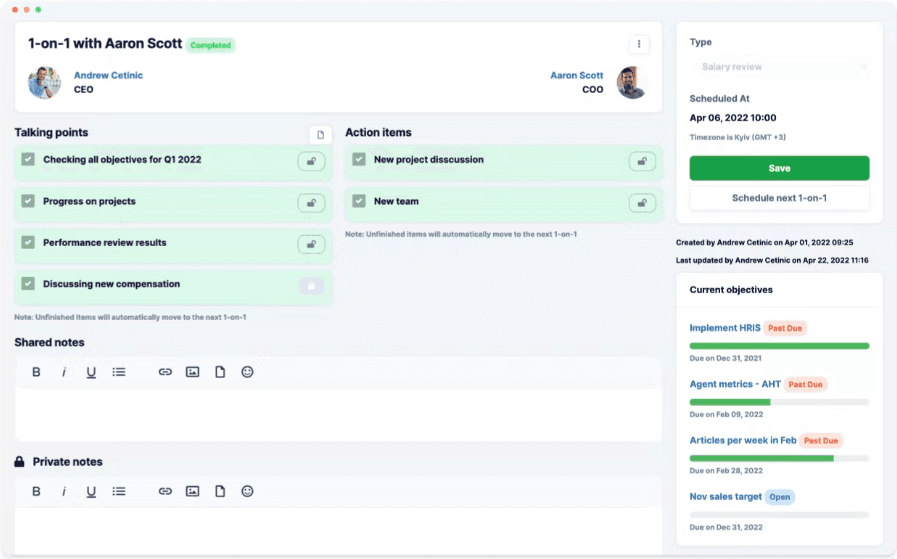
Task: Click Bold icon in Shared notes toolbar
Action: pos(36,372)
